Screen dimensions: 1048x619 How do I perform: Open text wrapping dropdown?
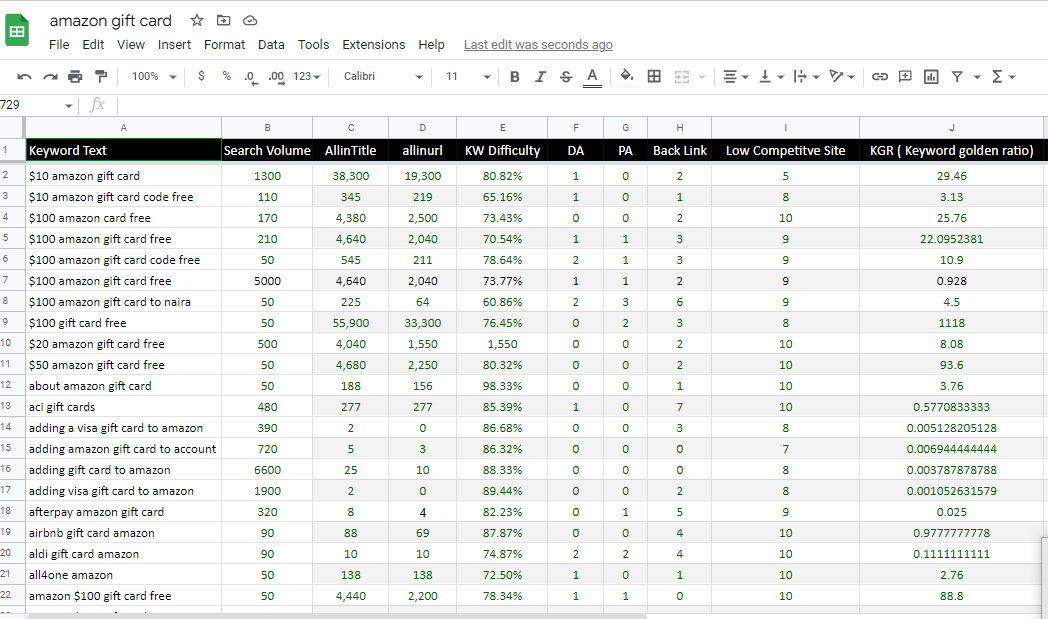pyautogui.click(x=806, y=77)
